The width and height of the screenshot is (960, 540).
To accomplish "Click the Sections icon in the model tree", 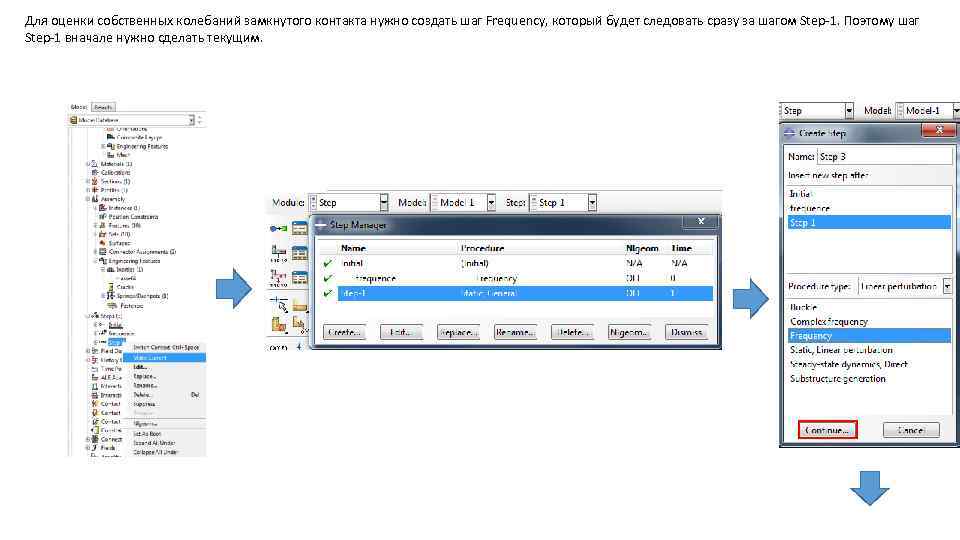I will [94, 181].
